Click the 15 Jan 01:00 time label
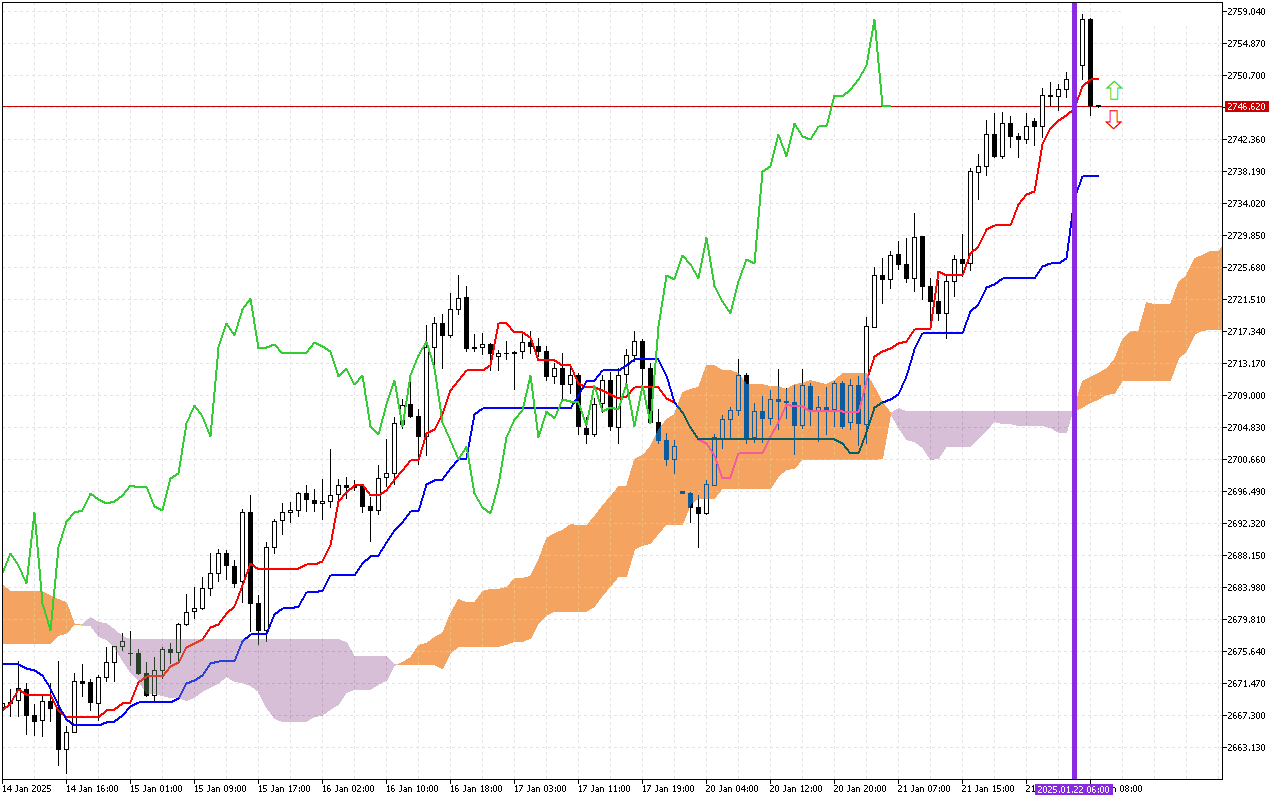 [157, 789]
